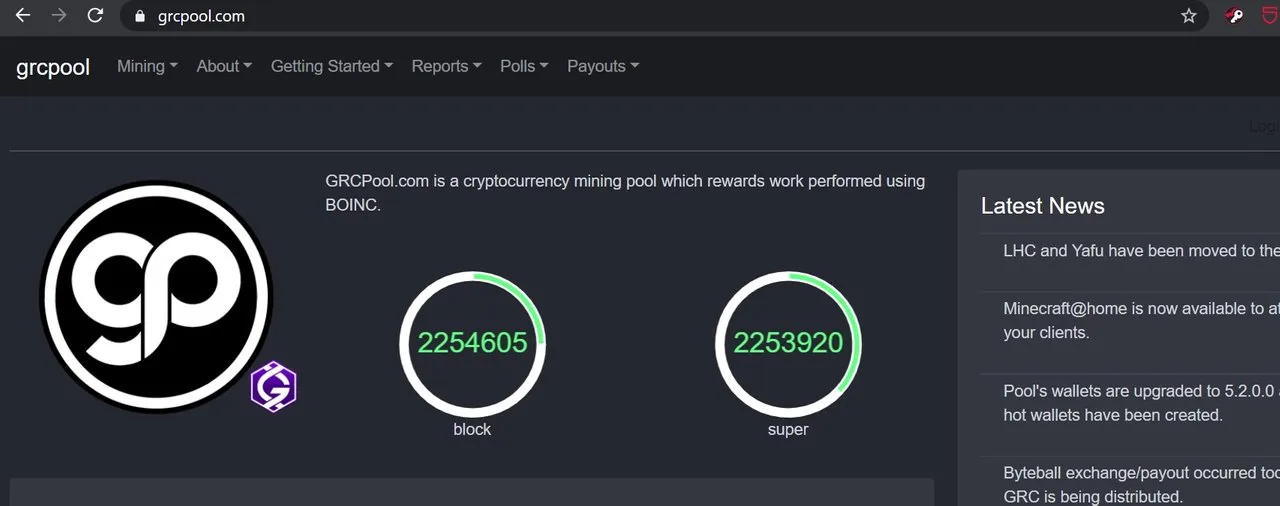Expand the Polls menu
This screenshot has width=1280, height=506.
pyautogui.click(x=524, y=66)
